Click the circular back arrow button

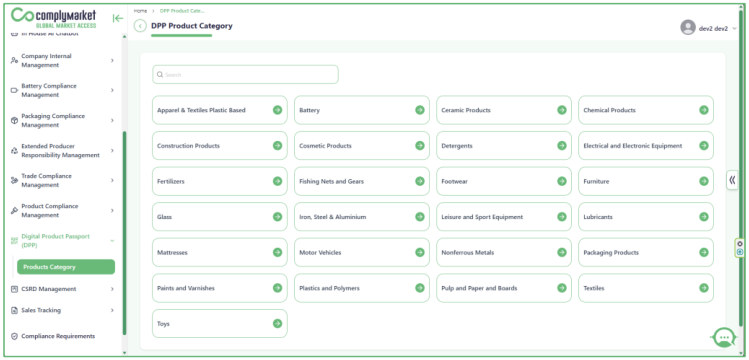tap(140, 26)
